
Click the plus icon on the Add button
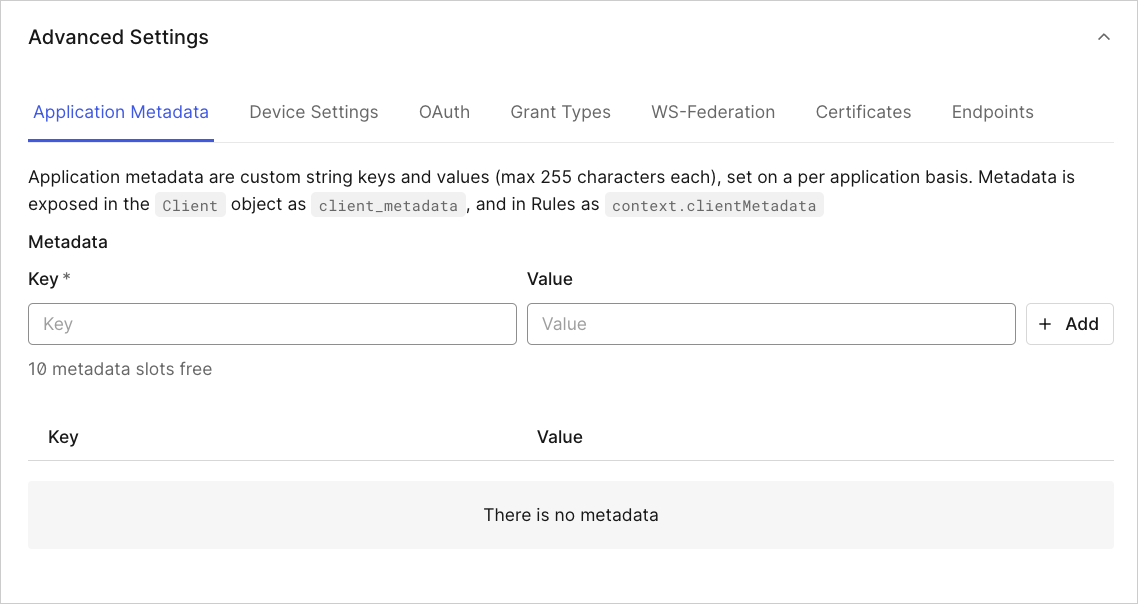(1045, 324)
